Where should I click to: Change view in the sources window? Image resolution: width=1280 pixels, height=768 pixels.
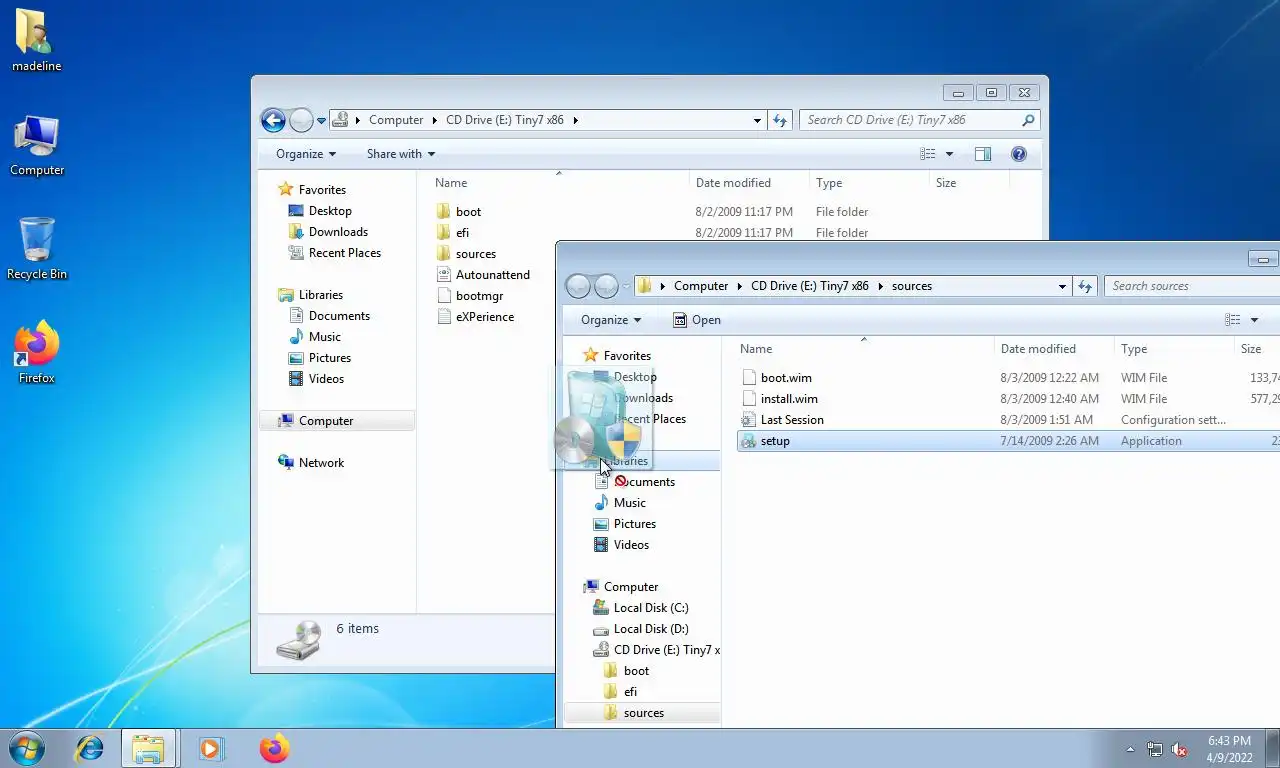[1233, 320]
